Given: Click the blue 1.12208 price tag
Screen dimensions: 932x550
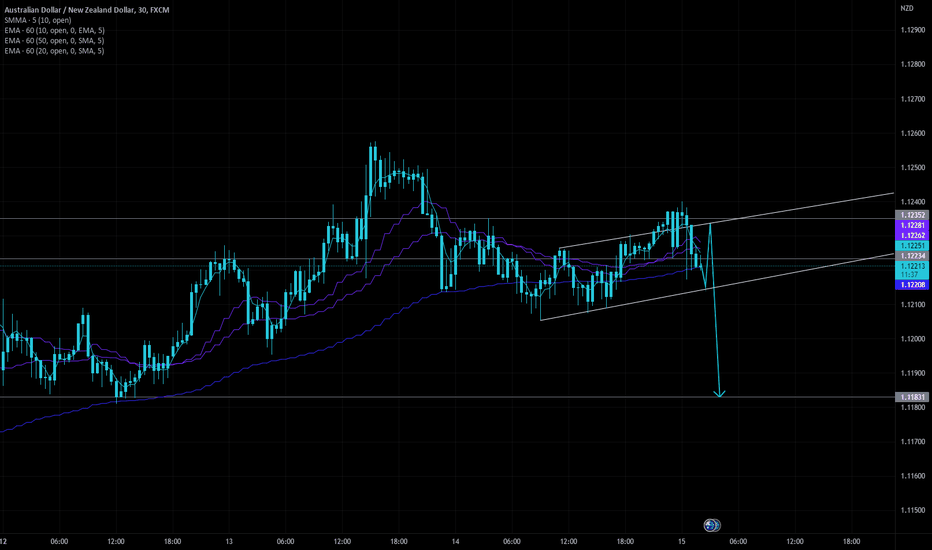Looking at the screenshot, I should pyautogui.click(x=912, y=285).
